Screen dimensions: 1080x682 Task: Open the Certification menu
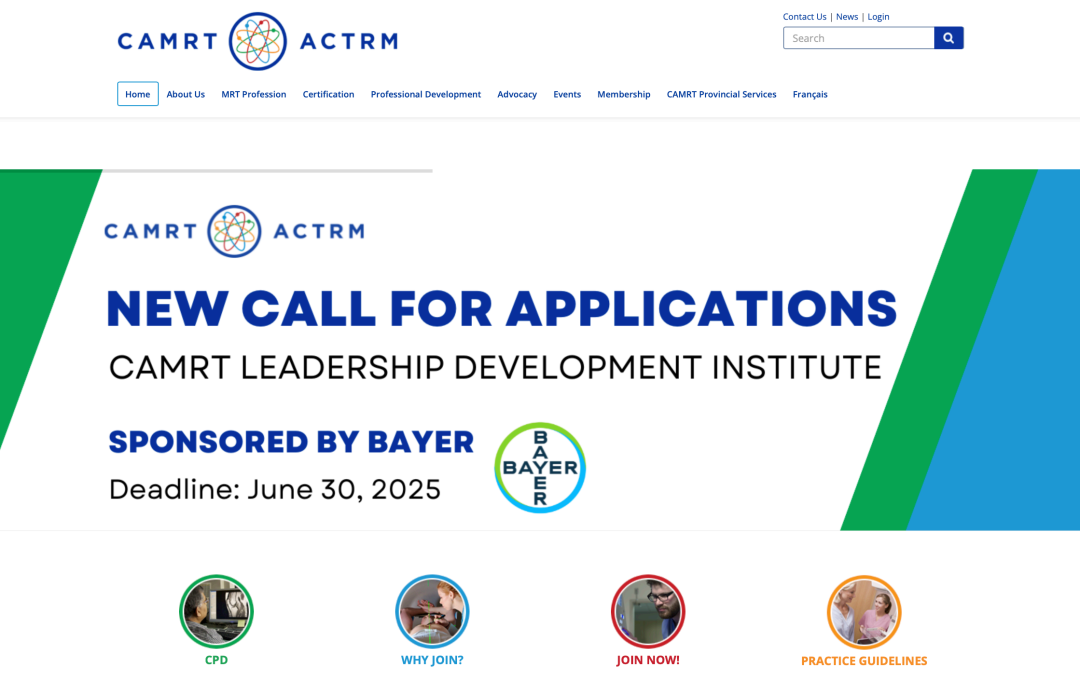(x=329, y=94)
